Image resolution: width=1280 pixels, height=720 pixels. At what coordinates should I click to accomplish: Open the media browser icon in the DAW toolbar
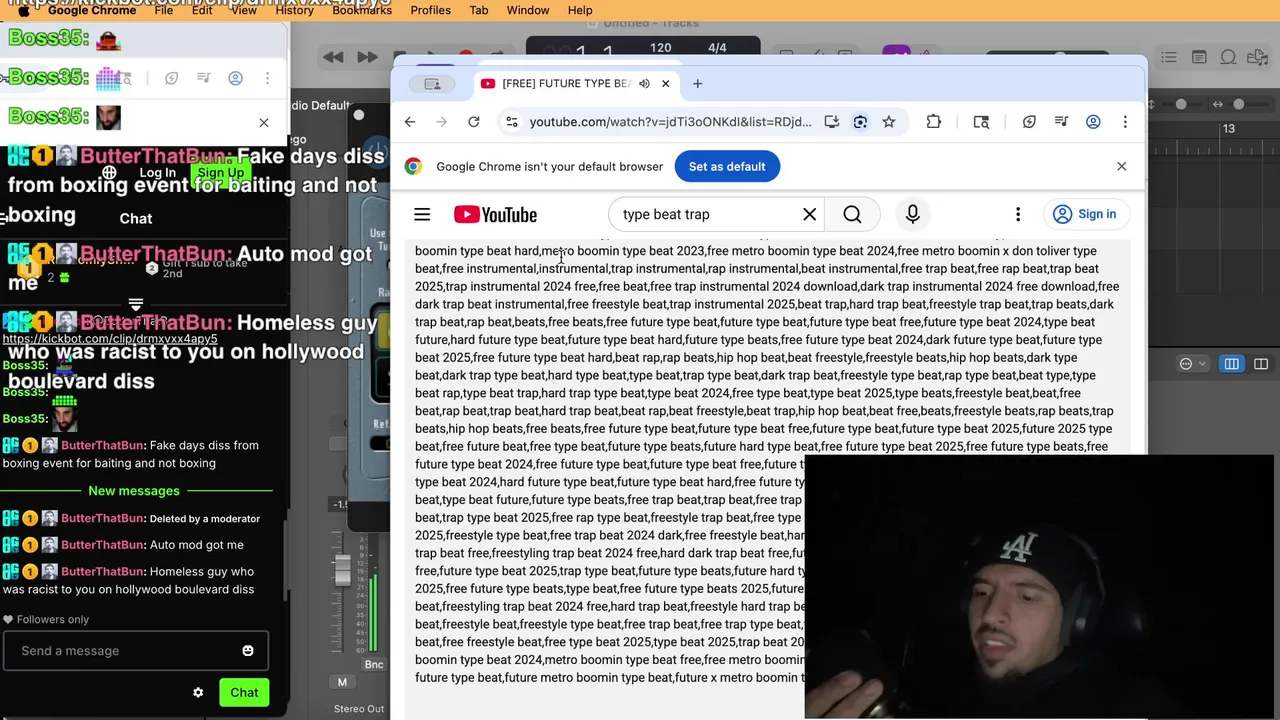[x=1259, y=57]
